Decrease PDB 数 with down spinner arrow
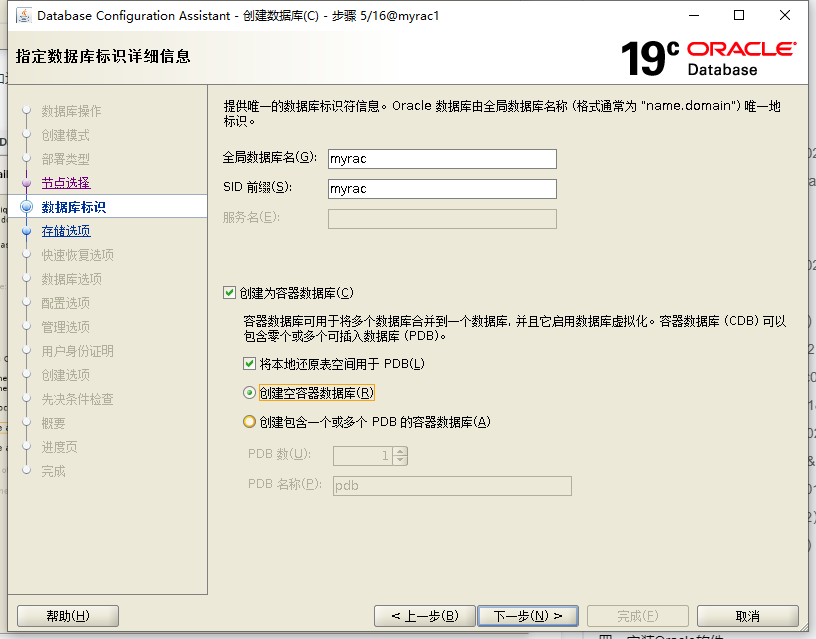Screen dimensions: 816x639 400,460
